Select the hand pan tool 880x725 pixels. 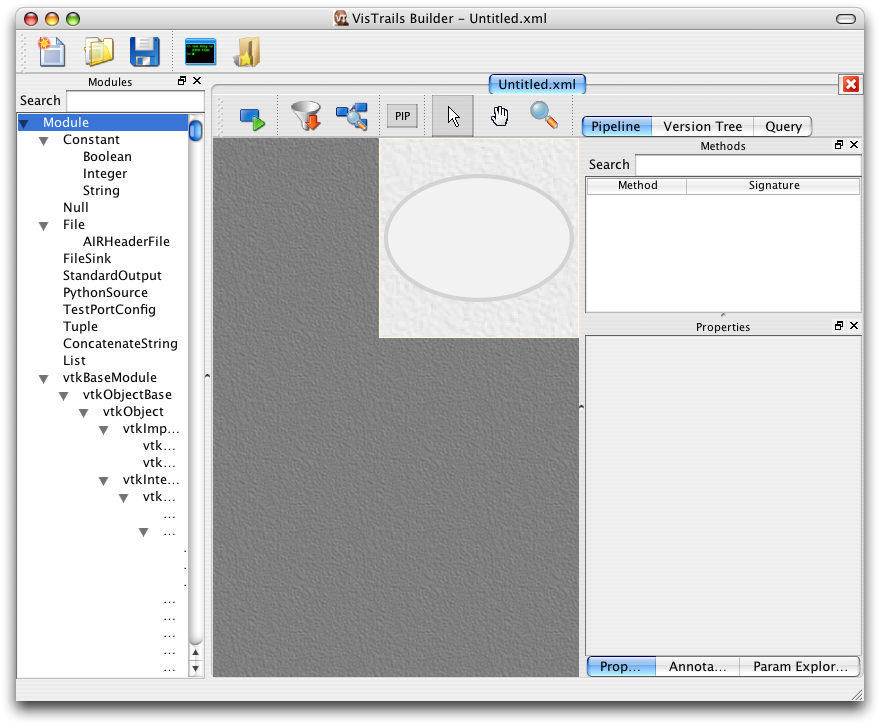point(500,116)
